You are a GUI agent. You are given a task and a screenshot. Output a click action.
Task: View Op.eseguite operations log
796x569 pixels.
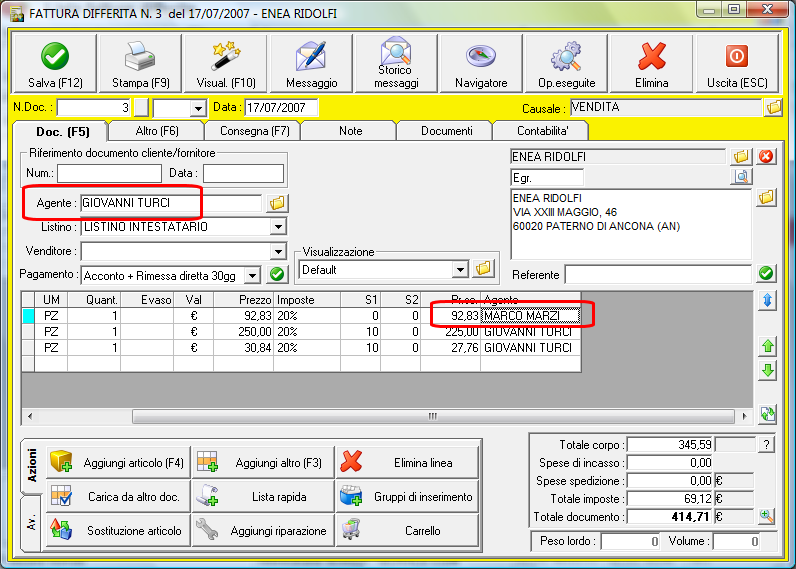click(x=567, y=64)
